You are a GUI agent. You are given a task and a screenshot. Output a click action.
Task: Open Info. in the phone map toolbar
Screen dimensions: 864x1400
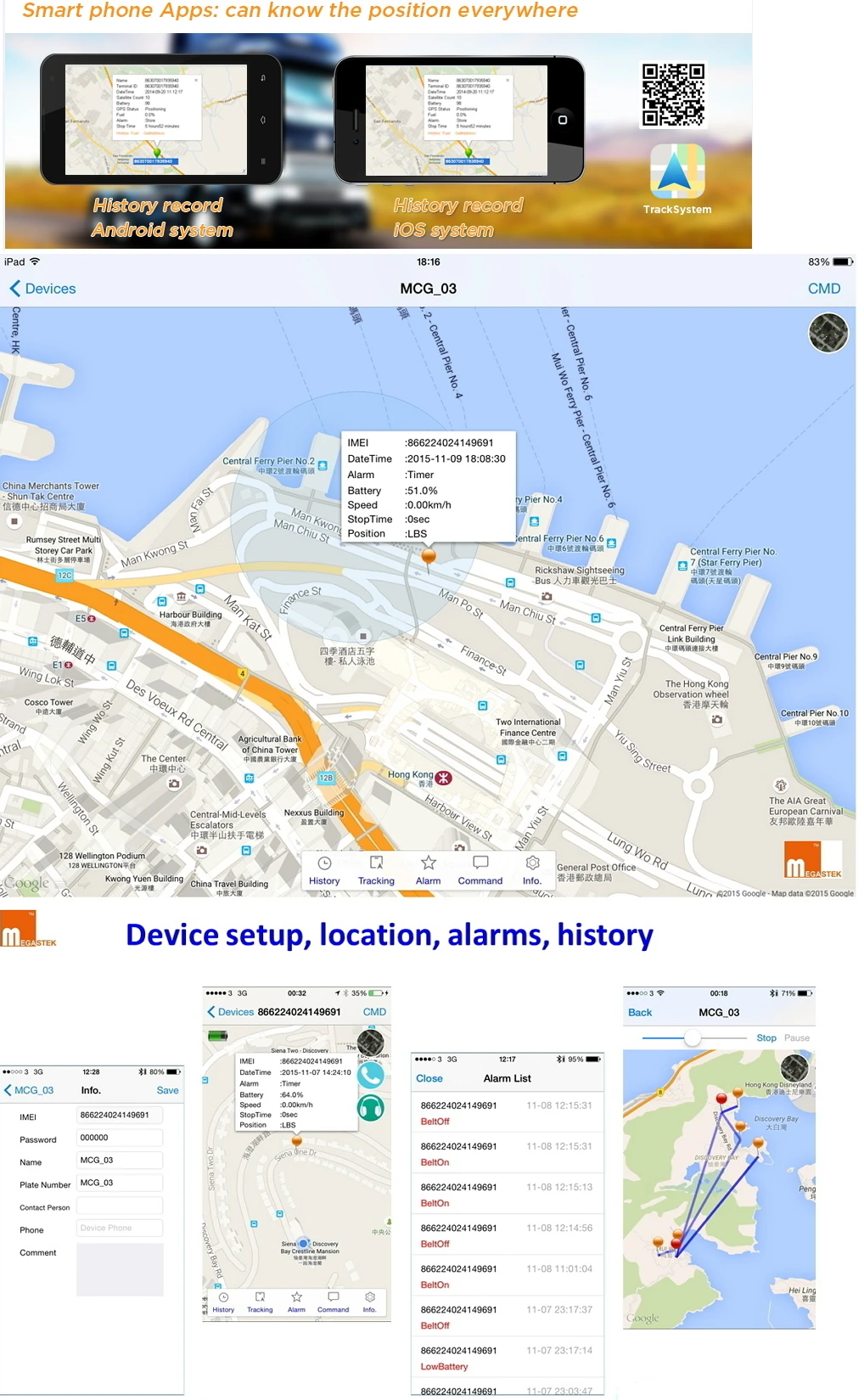(x=369, y=1303)
